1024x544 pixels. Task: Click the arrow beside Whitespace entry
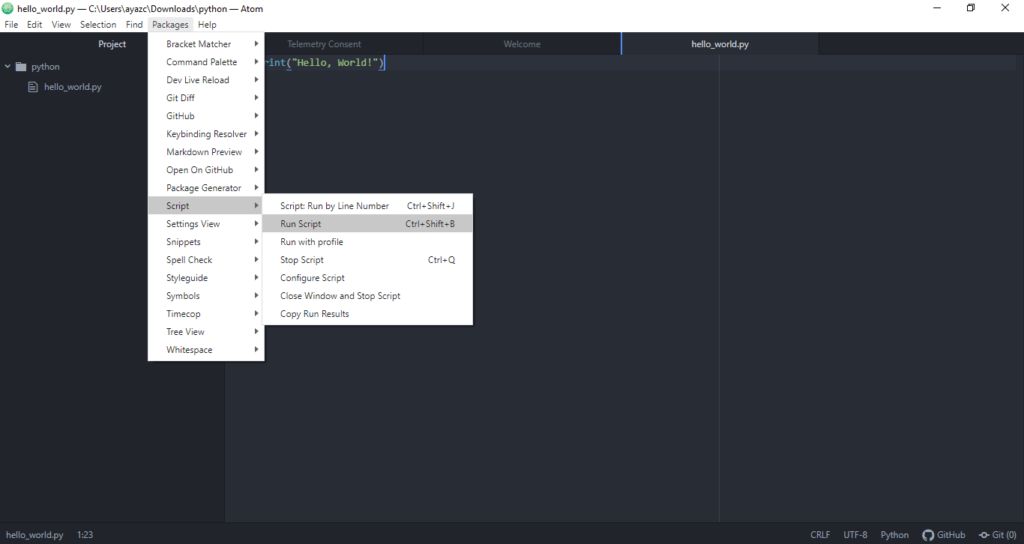tap(256, 349)
